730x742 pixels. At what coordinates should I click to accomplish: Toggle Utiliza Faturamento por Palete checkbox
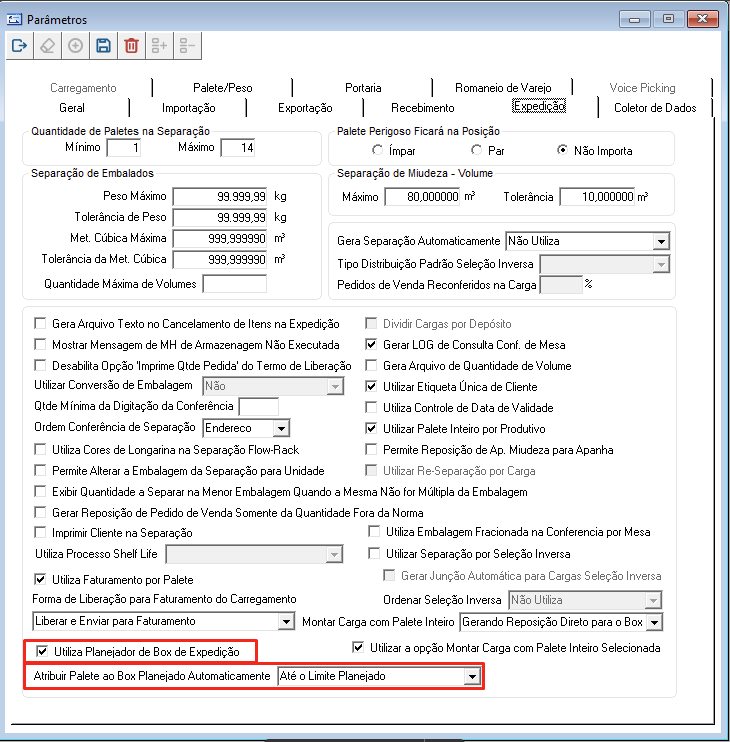pos(40,579)
